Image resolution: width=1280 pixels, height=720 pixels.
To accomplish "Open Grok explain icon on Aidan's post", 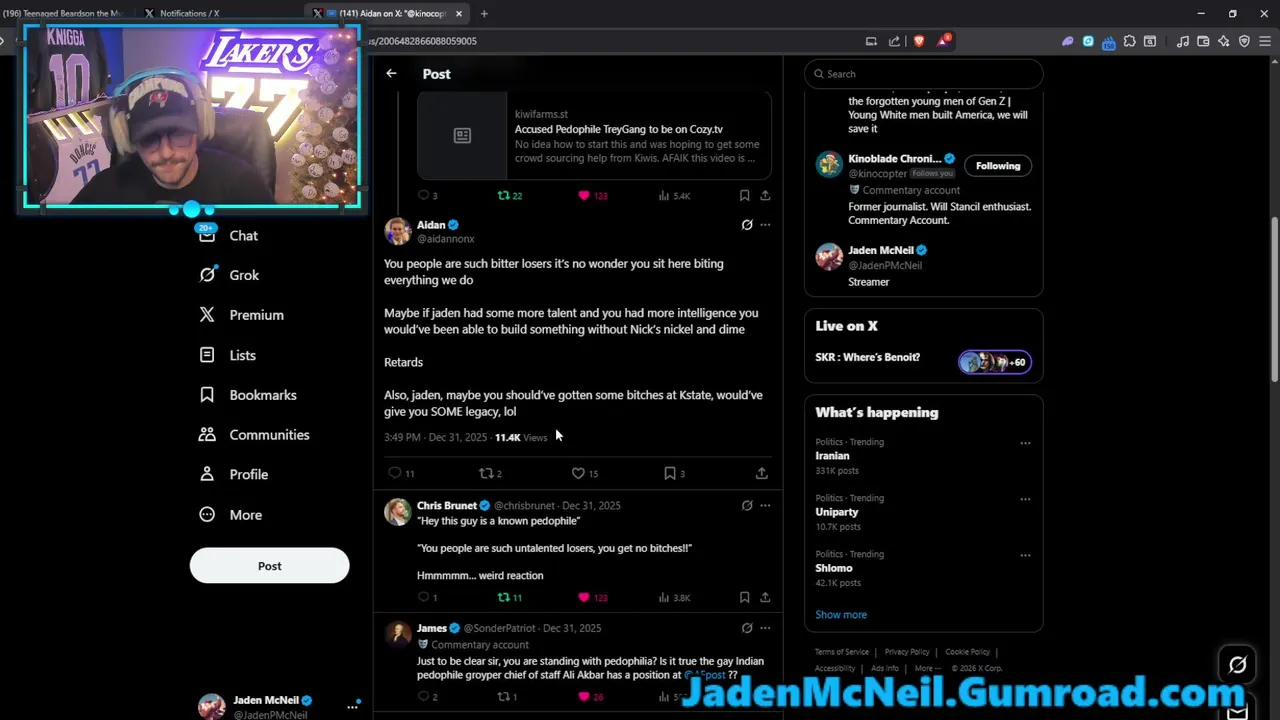I will coord(746,225).
